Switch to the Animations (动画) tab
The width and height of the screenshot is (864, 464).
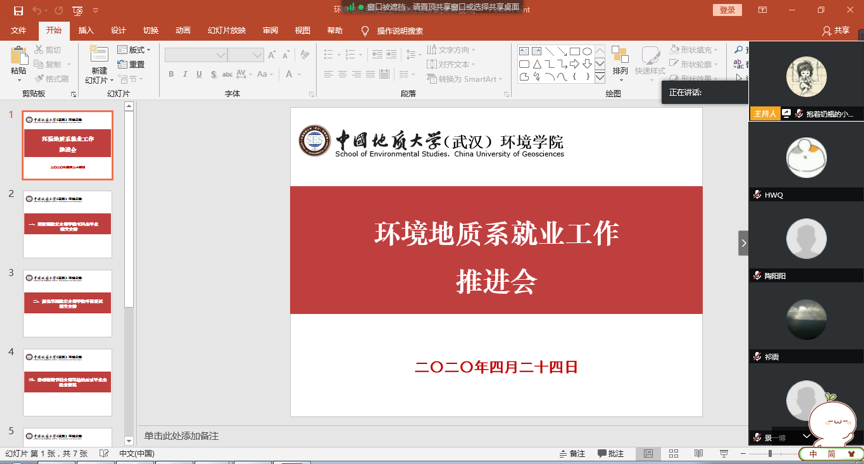point(183,31)
